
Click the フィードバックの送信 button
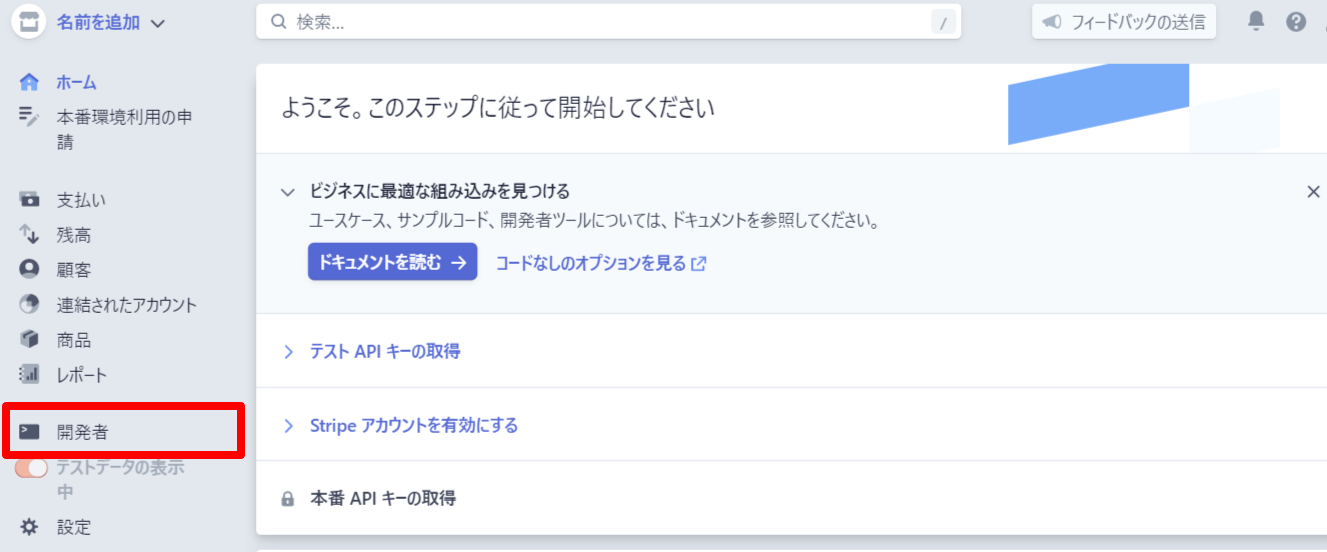pyautogui.click(x=1124, y=22)
